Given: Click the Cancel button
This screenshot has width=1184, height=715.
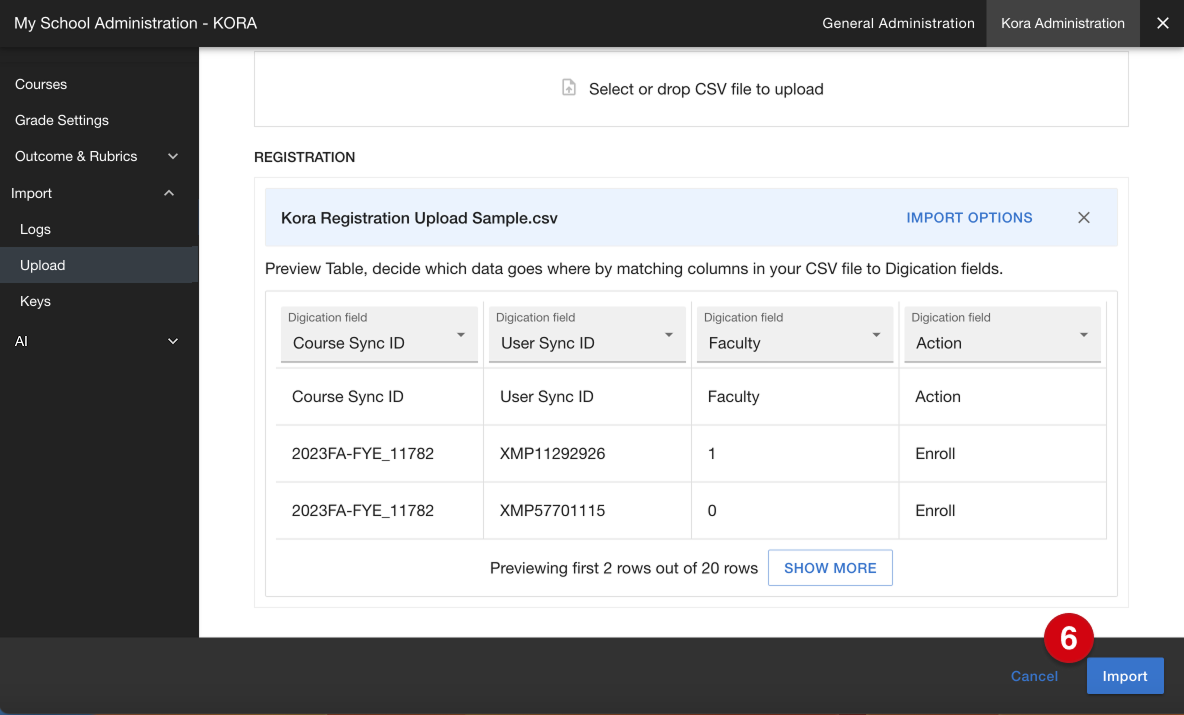Looking at the screenshot, I should click(1034, 676).
